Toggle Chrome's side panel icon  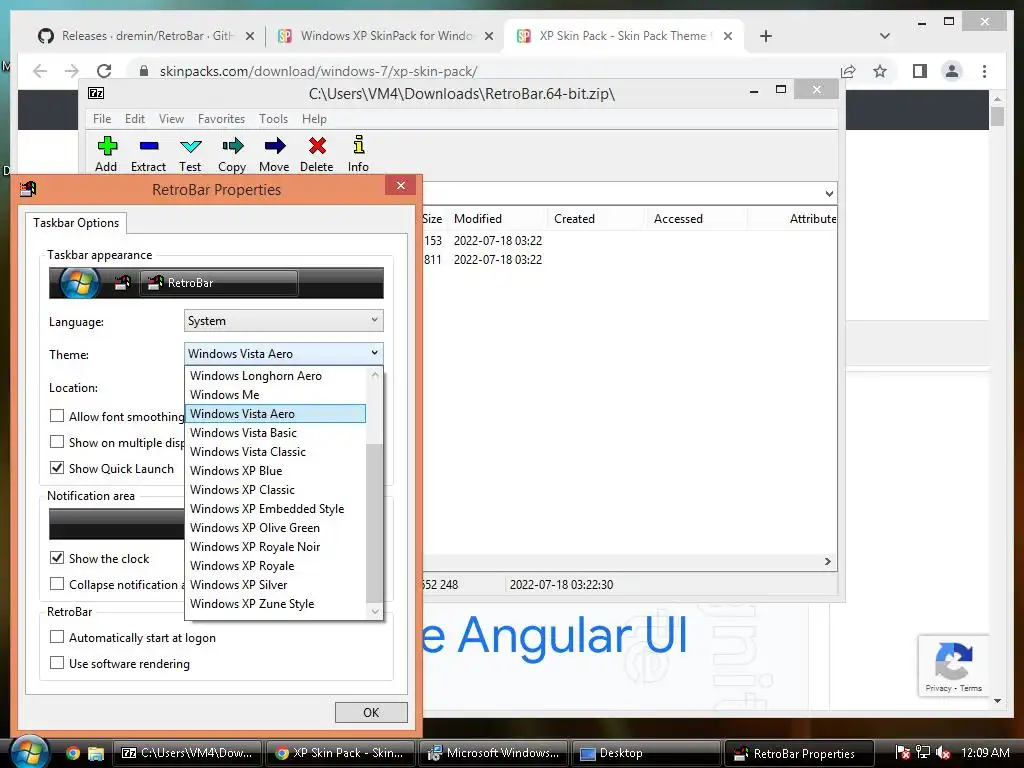[920, 71]
